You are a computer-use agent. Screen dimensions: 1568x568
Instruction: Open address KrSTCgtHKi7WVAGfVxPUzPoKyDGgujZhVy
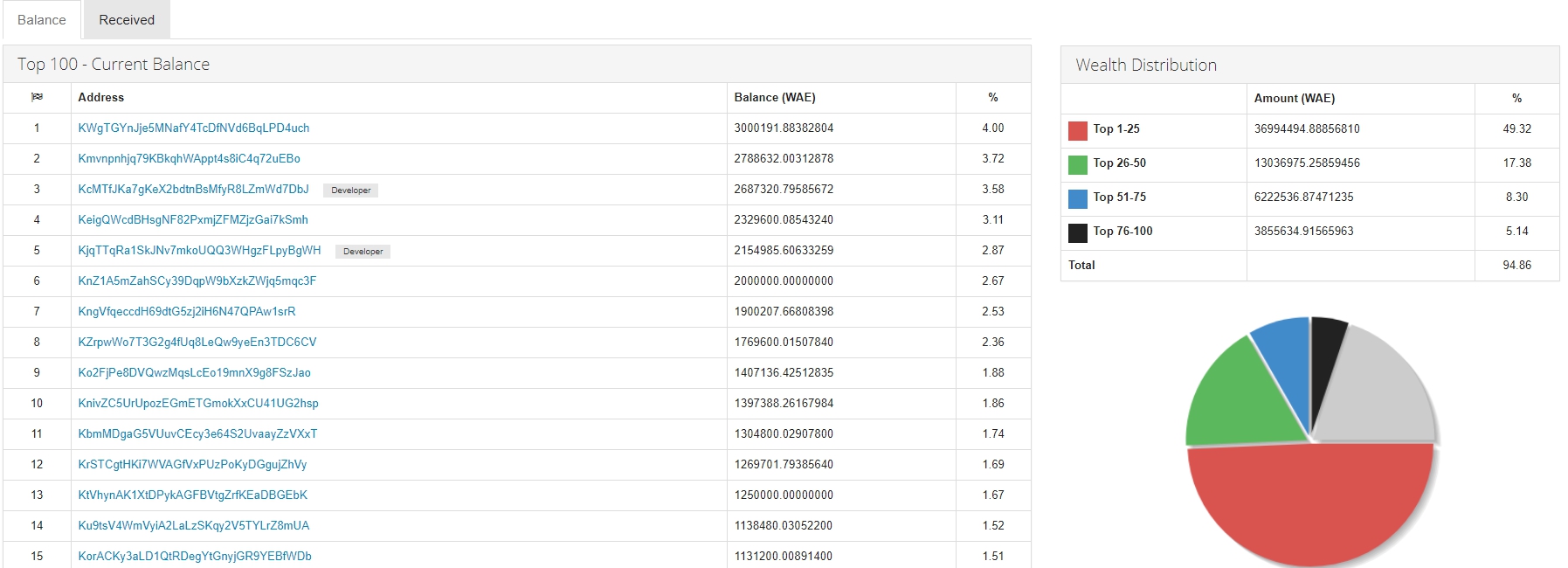point(192,464)
